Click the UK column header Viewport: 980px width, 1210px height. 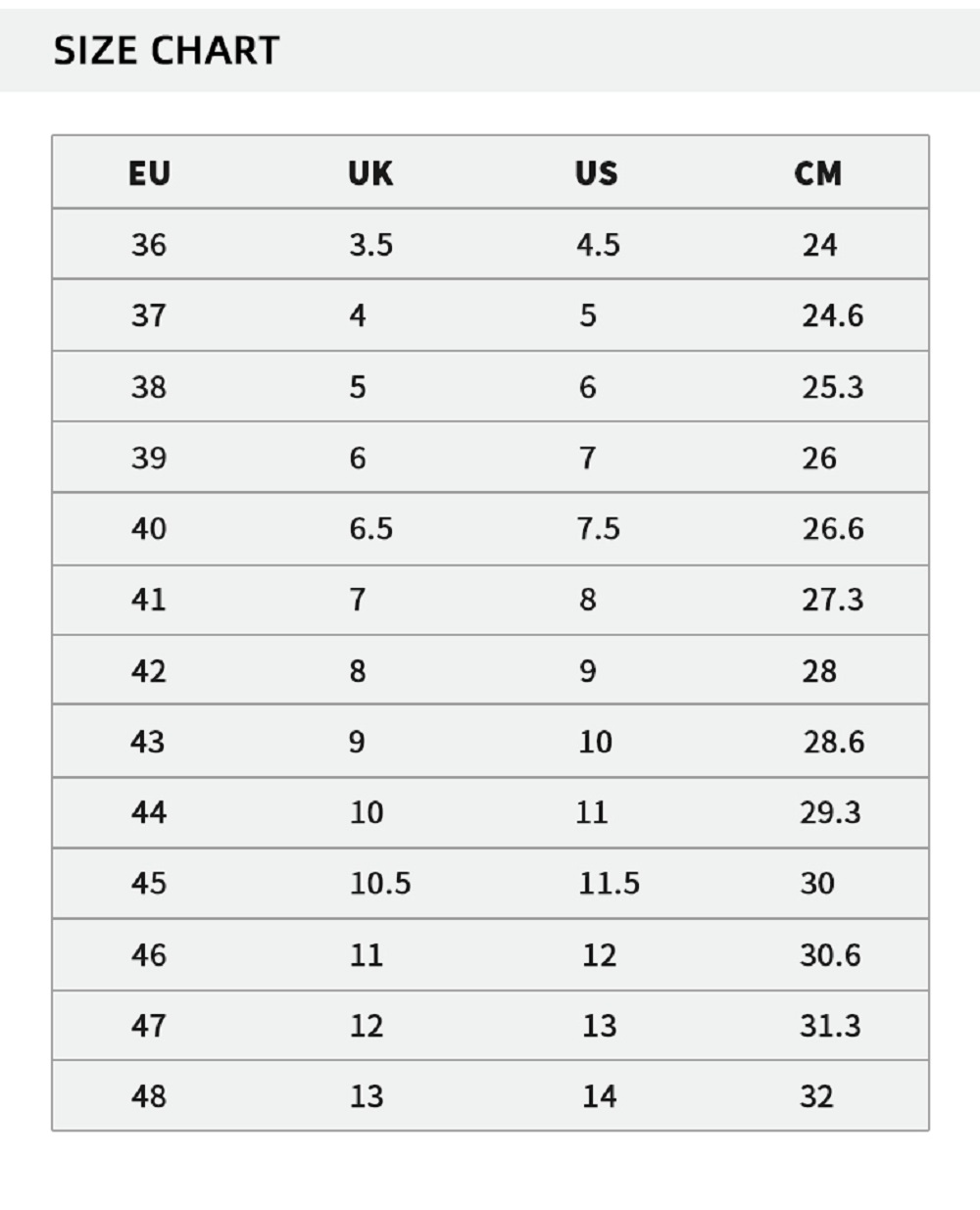pyautogui.click(x=370, y=173)
